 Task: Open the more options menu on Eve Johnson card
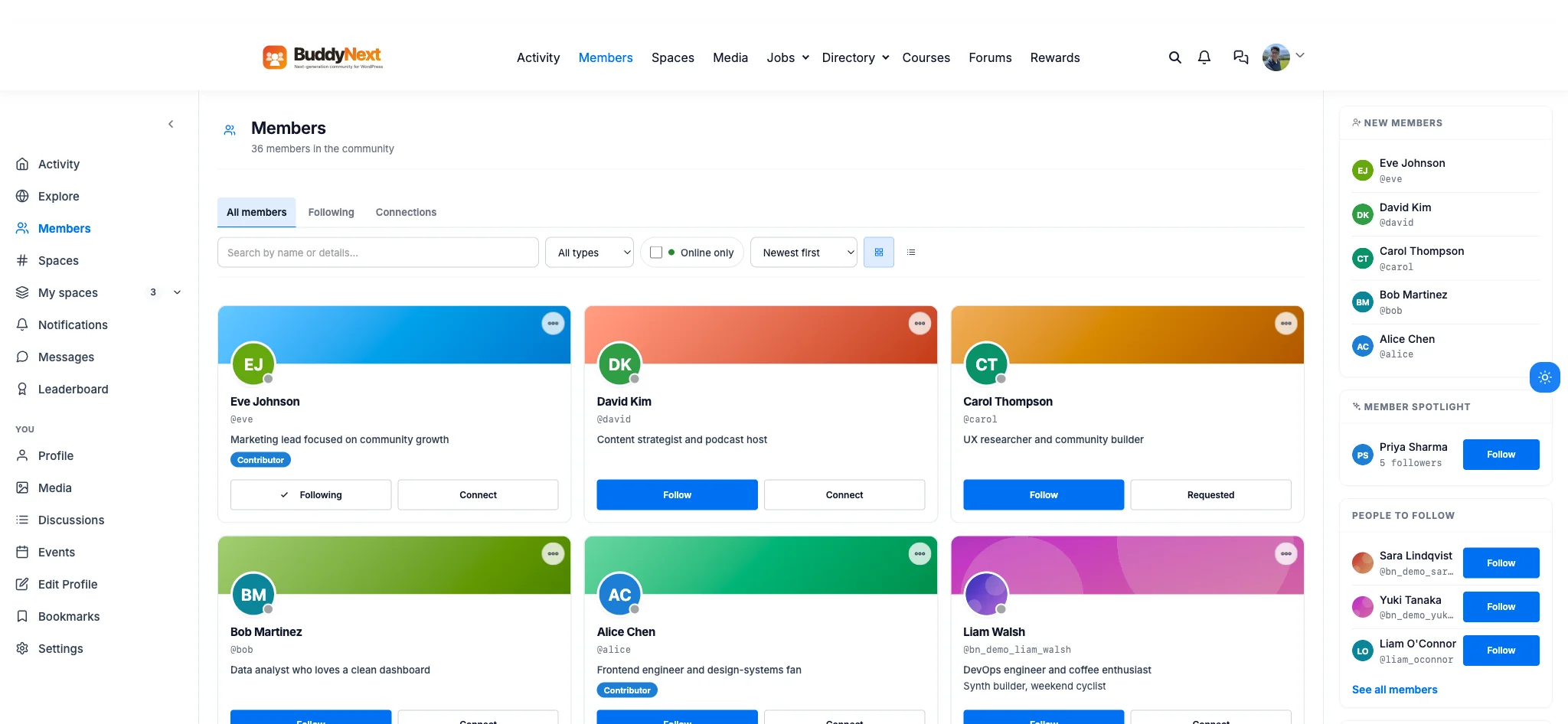click(553, 324)
